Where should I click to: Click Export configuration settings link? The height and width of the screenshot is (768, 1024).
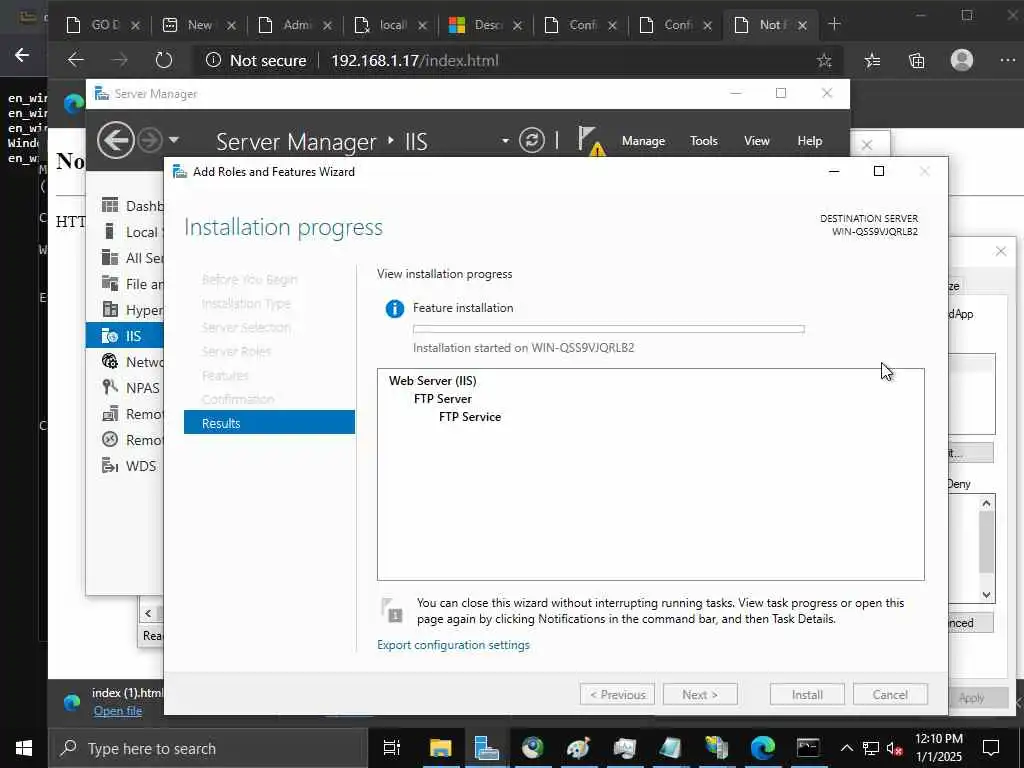point(453,645)
